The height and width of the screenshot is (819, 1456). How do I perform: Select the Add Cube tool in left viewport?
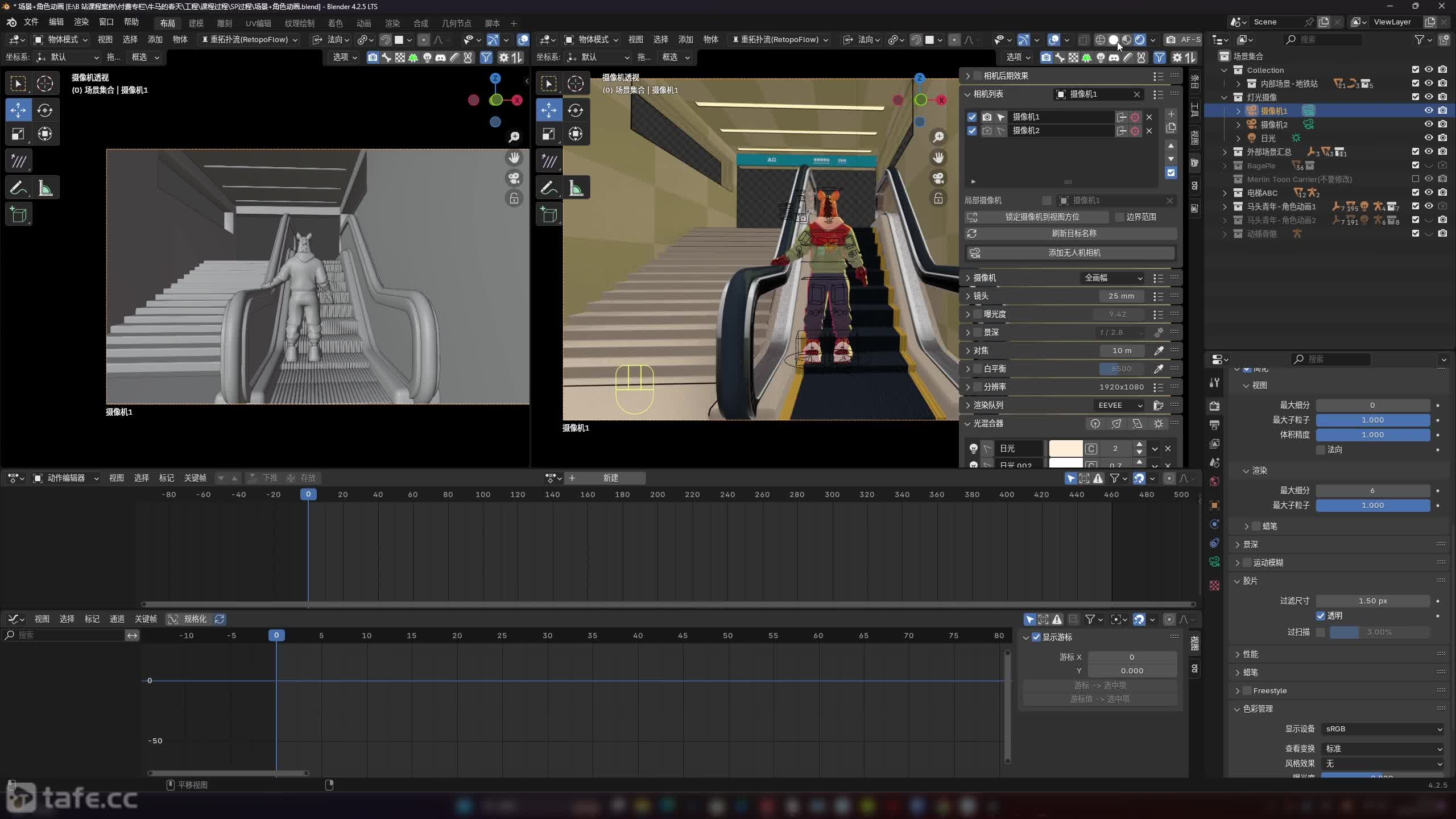coord(18,214)
